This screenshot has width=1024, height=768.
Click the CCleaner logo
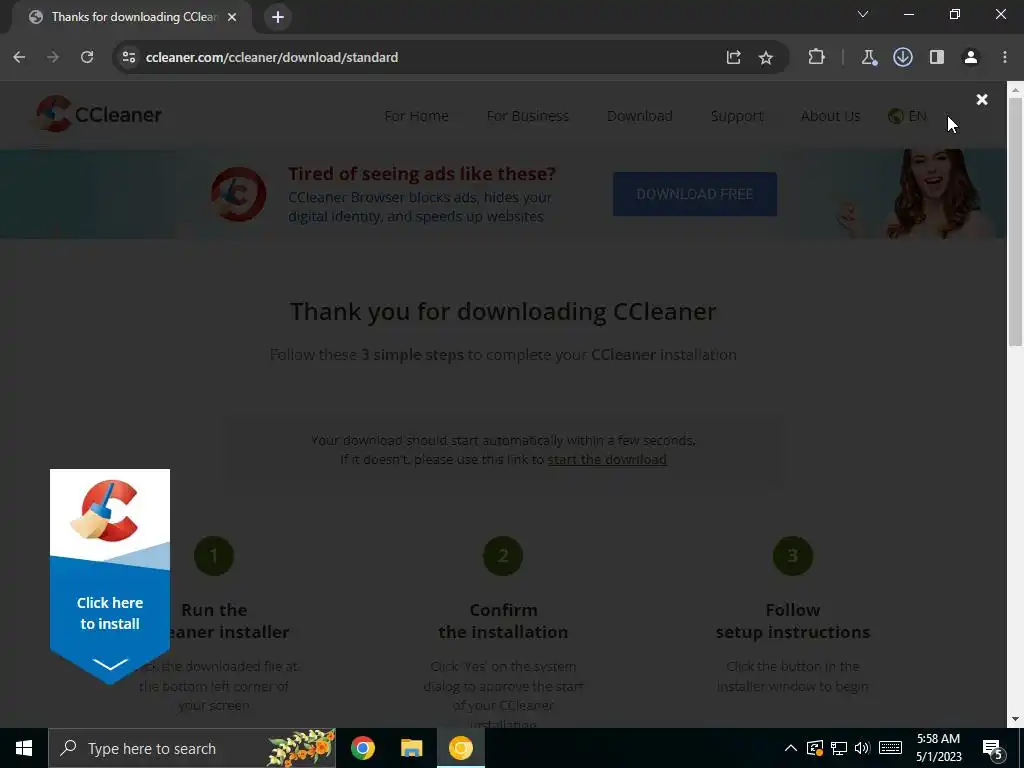click(99, 114)
